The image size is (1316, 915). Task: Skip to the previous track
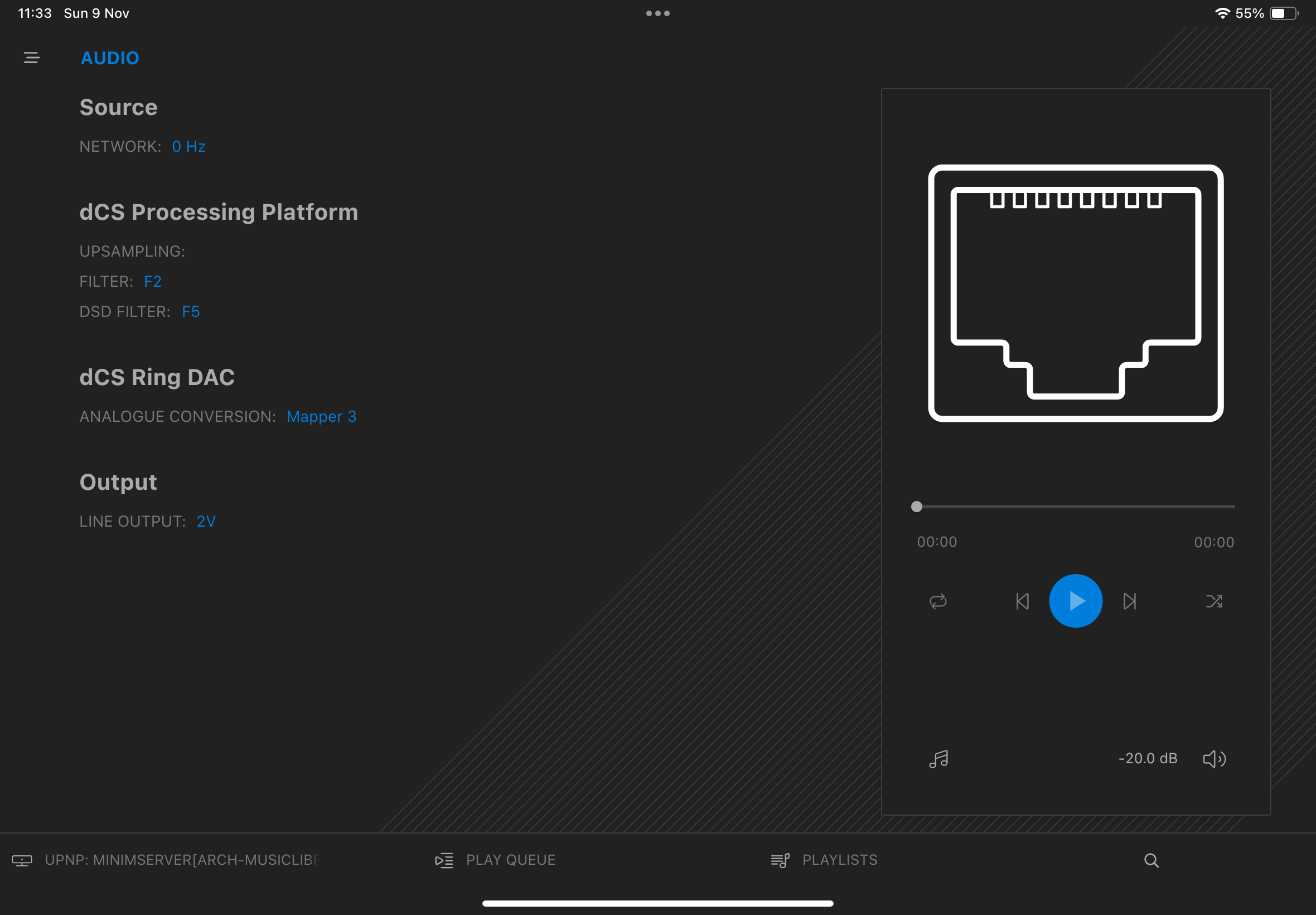[x=1023, y=601]
